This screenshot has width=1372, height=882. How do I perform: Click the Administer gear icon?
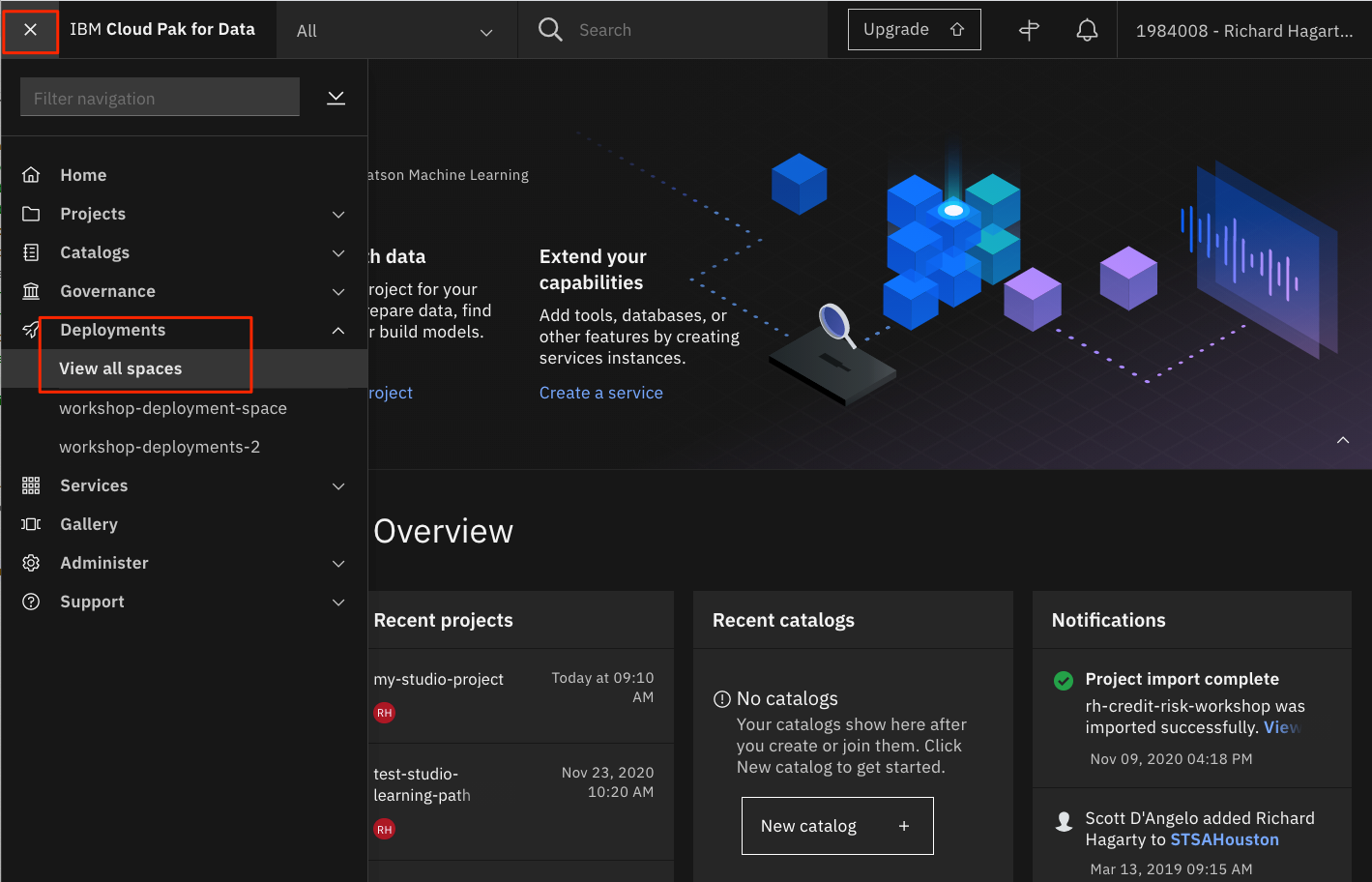tap(31, 563)
